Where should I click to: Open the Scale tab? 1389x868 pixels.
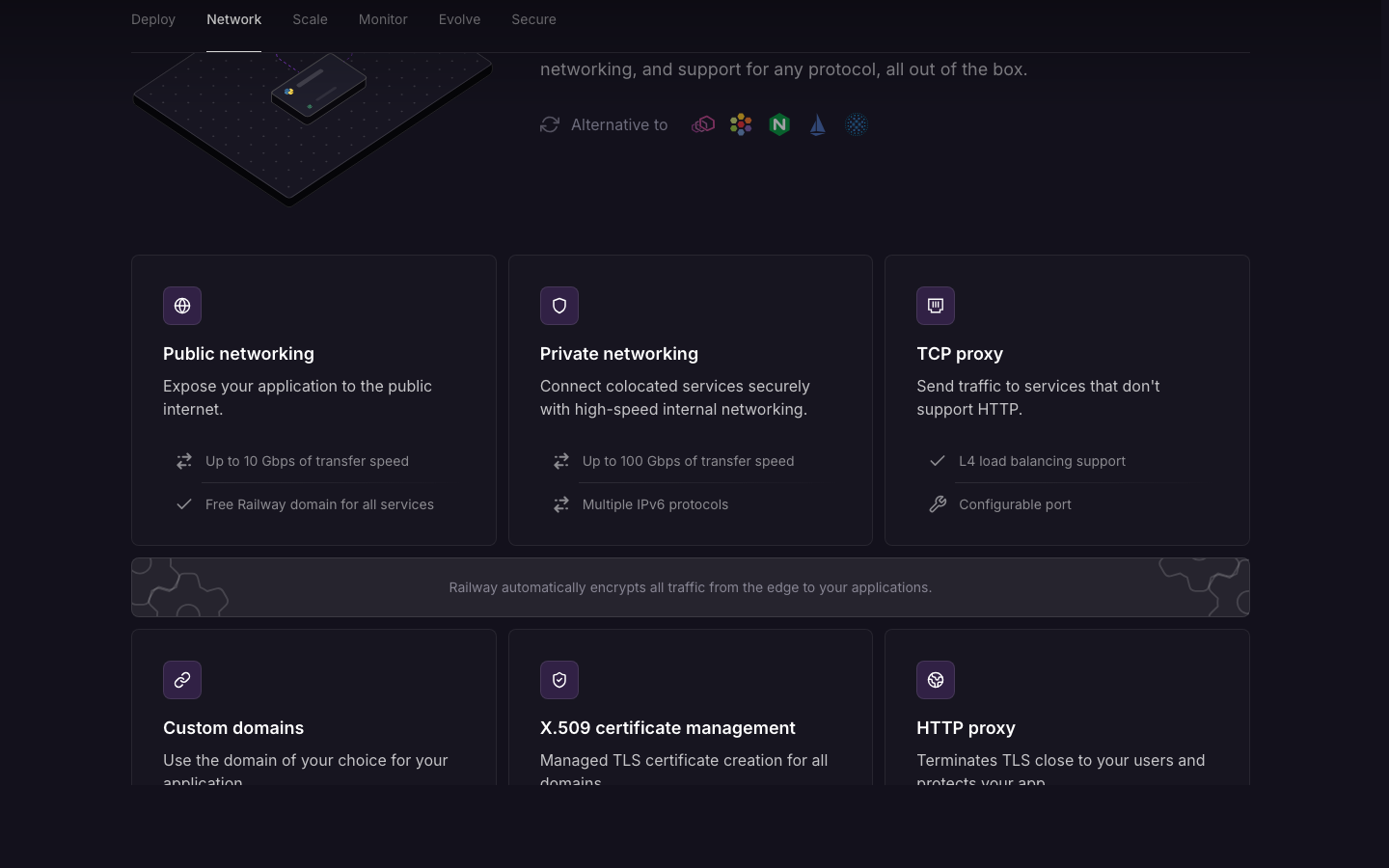[x=310, y=19]
